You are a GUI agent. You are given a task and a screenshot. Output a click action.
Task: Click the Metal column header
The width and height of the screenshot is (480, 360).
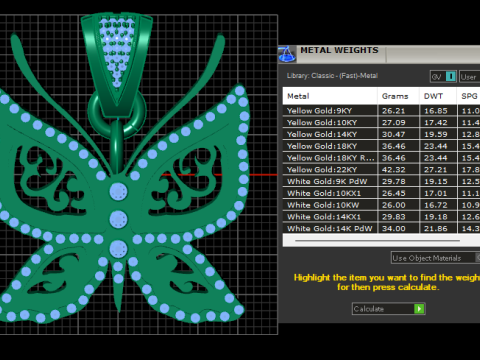tap(330, 96)
